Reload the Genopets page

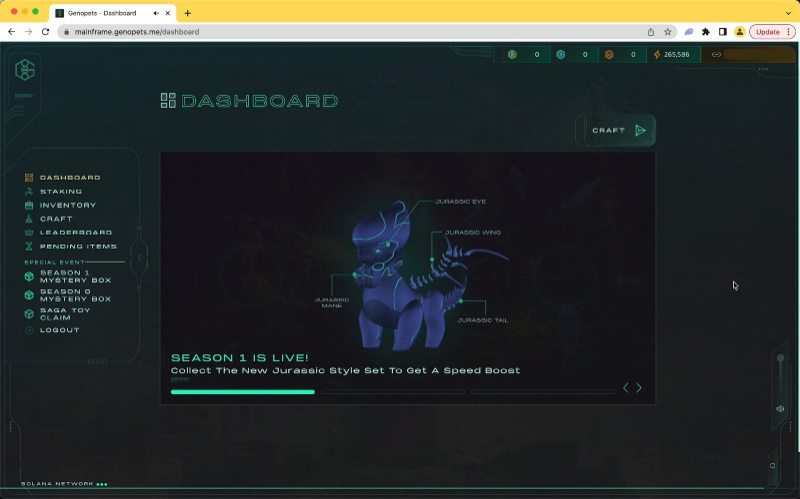45,32
